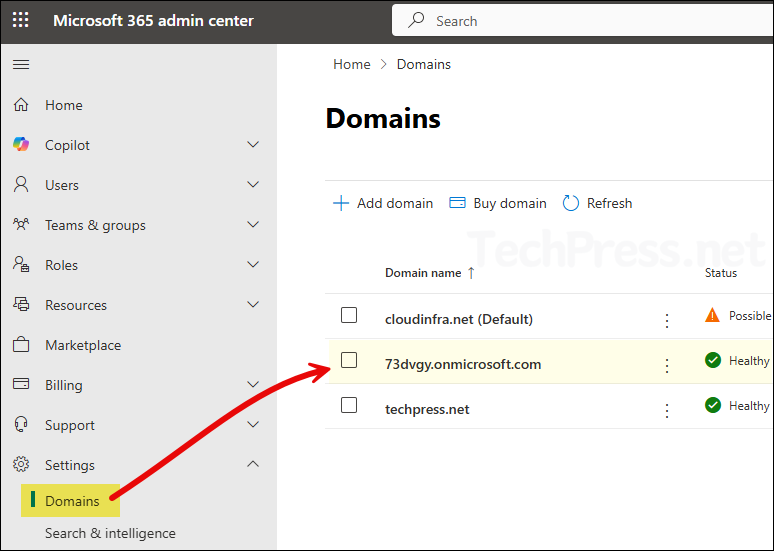Open Home in the left navigation

(64, 105)
